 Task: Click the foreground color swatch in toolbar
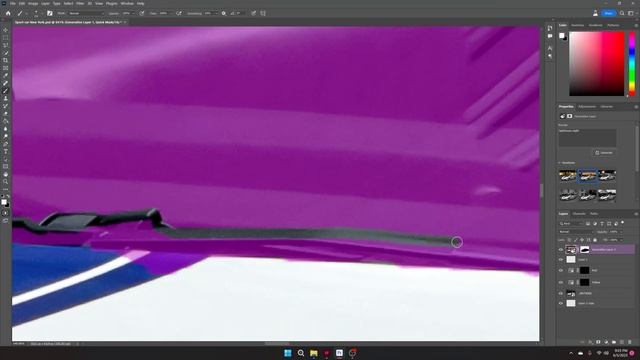click(4, 202)
